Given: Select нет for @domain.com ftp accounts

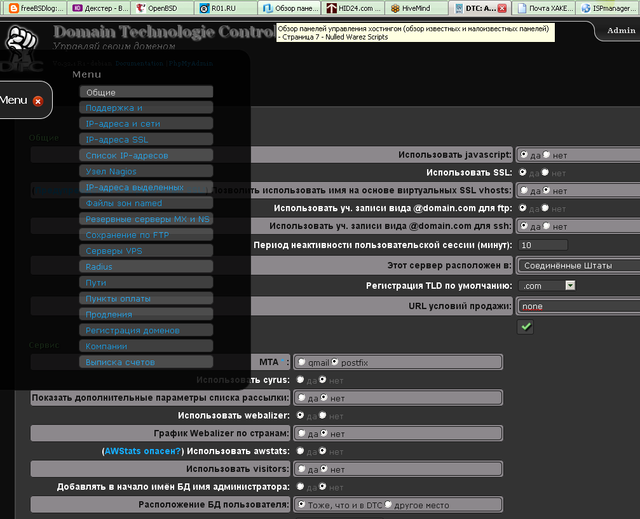Looking at the screenshot, I should [x=545, y=208].
